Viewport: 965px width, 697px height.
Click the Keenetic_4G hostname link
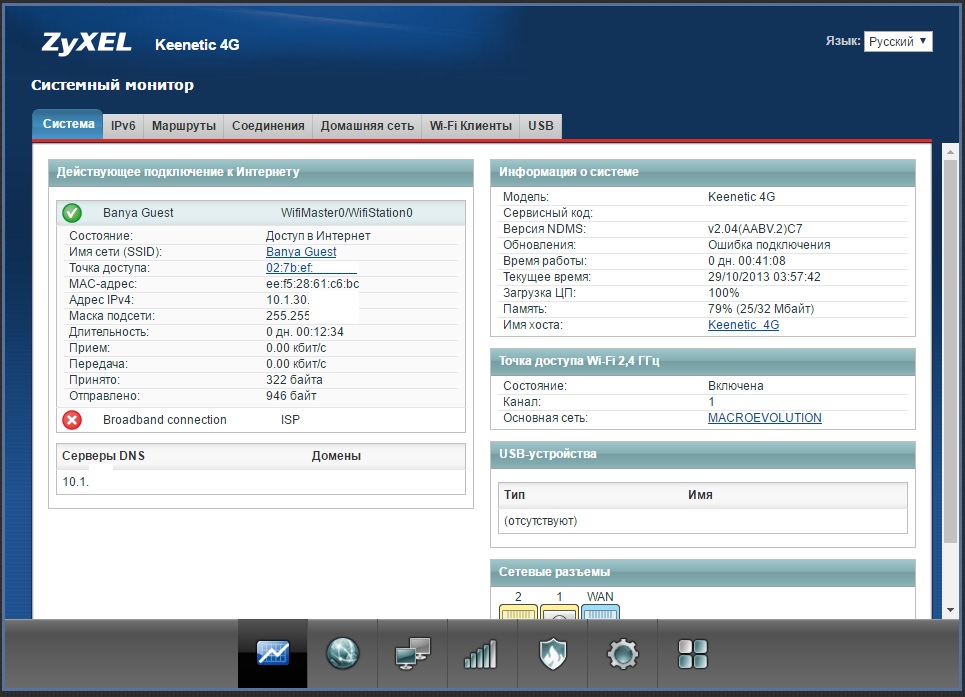tap(743, 325)
